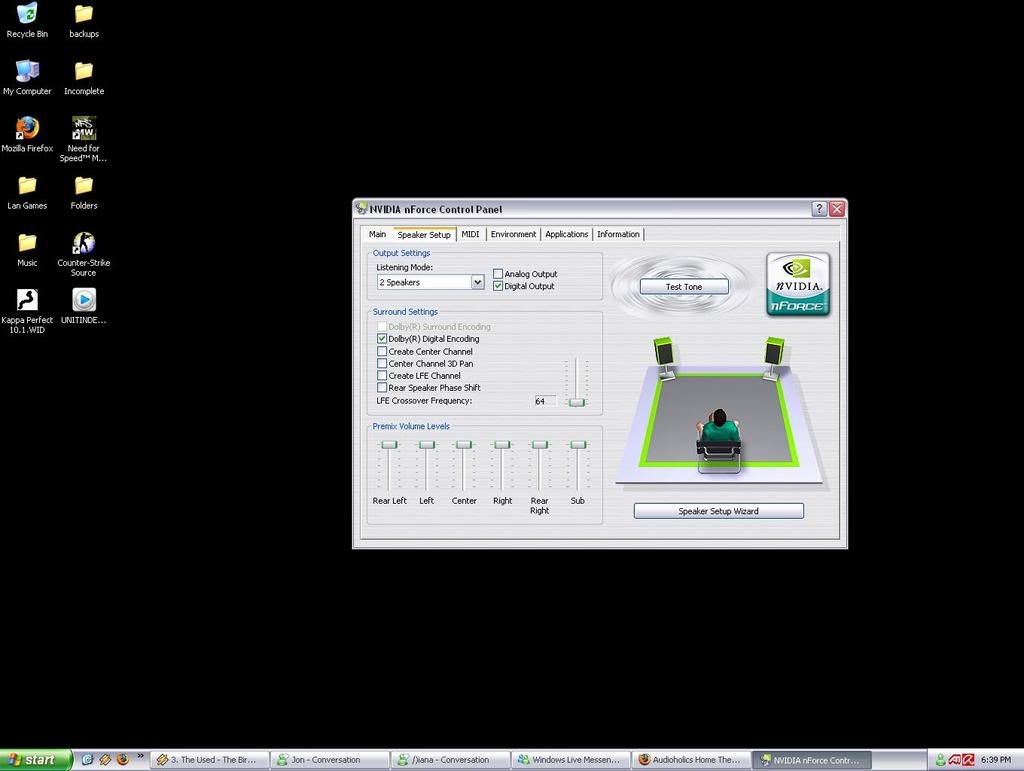Go to the Environment tab
Viewport: 1024px width, 771px height.
pos(513,234)
